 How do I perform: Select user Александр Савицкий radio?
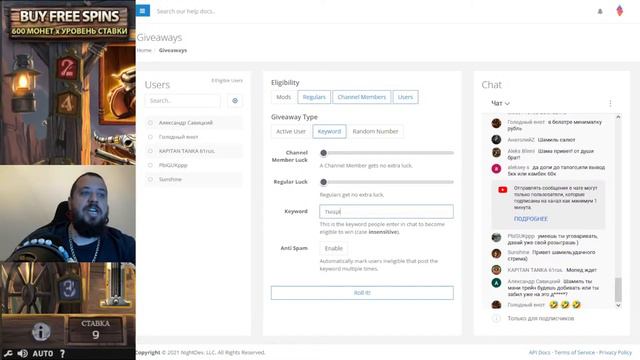(x=150, y=123)
